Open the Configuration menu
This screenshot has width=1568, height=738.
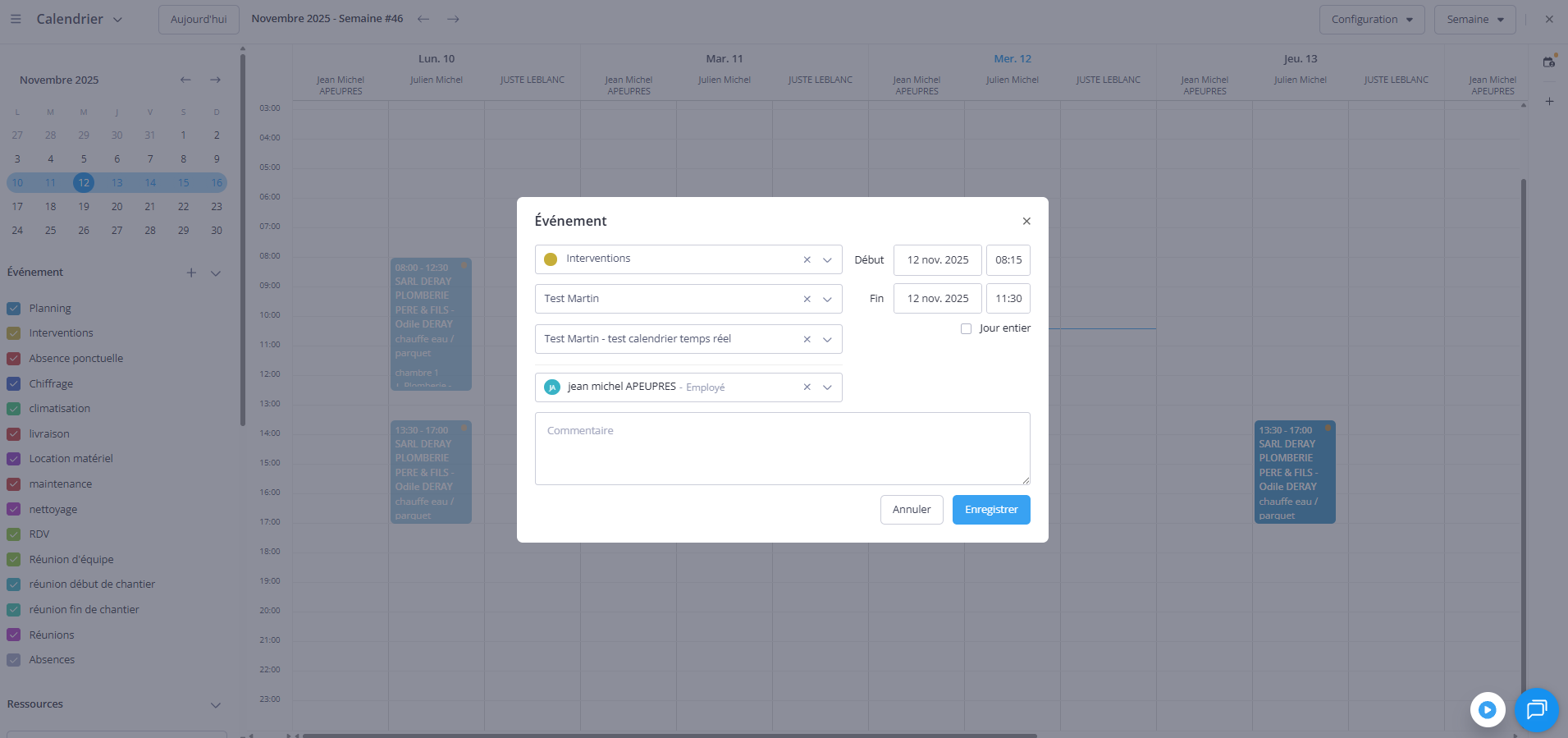[1371, 20]
